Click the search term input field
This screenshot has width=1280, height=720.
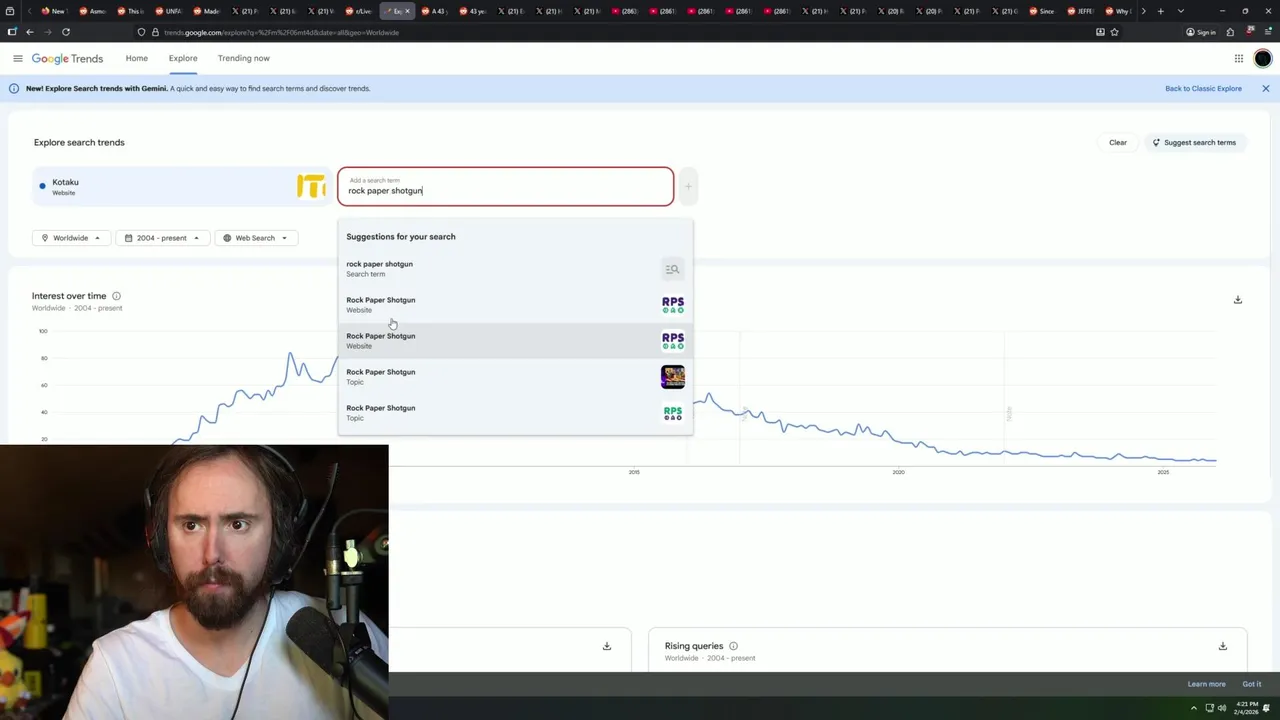coord(506,187)
